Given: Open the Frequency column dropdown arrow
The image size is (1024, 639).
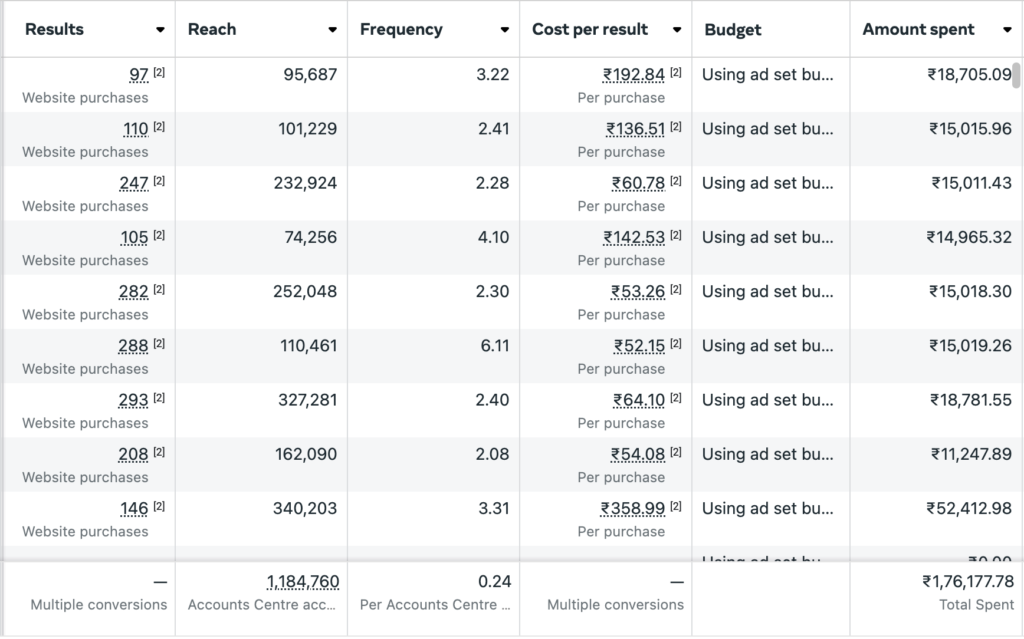Looking at the screenshot, I should (x=504, y=30).
